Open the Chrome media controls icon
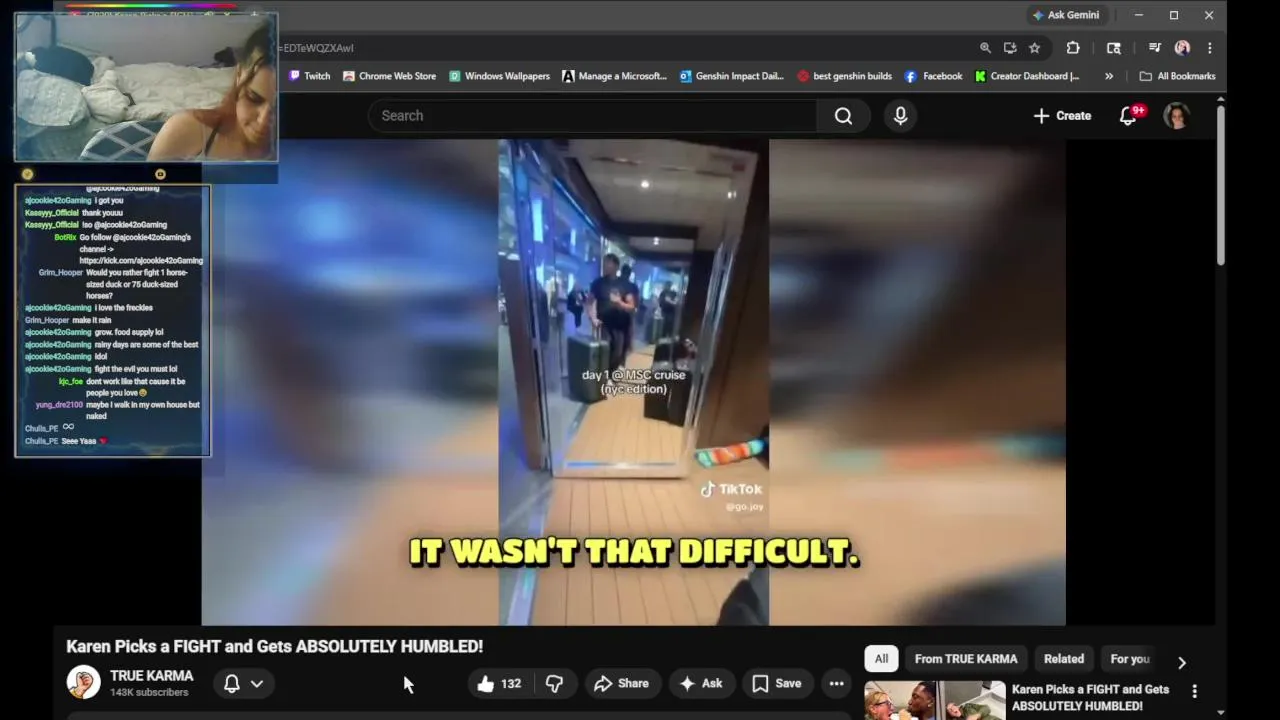The width and height of the screenshot is (1280, 720). pyautogui.click(x=1154, y=48)
